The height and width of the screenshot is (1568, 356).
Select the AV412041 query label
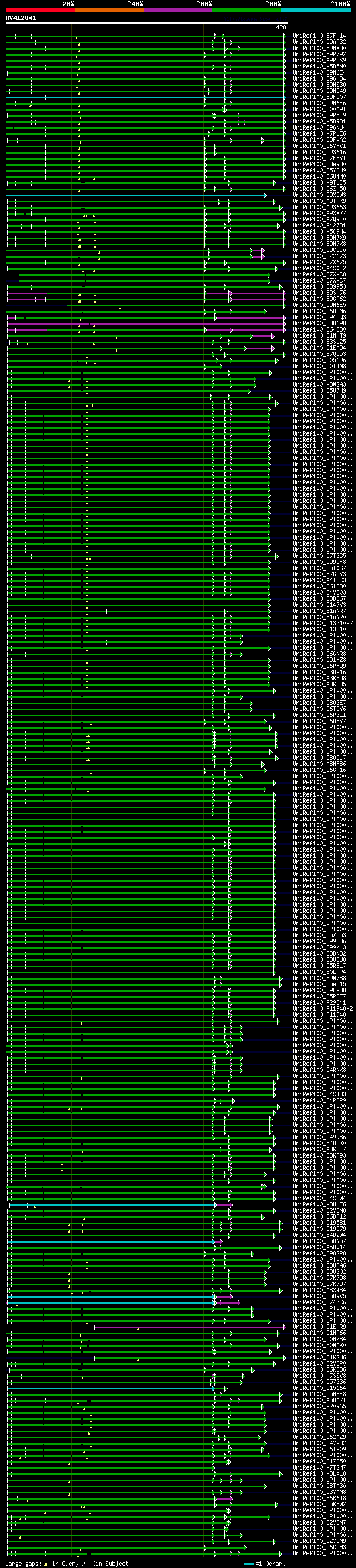(21, 18)
